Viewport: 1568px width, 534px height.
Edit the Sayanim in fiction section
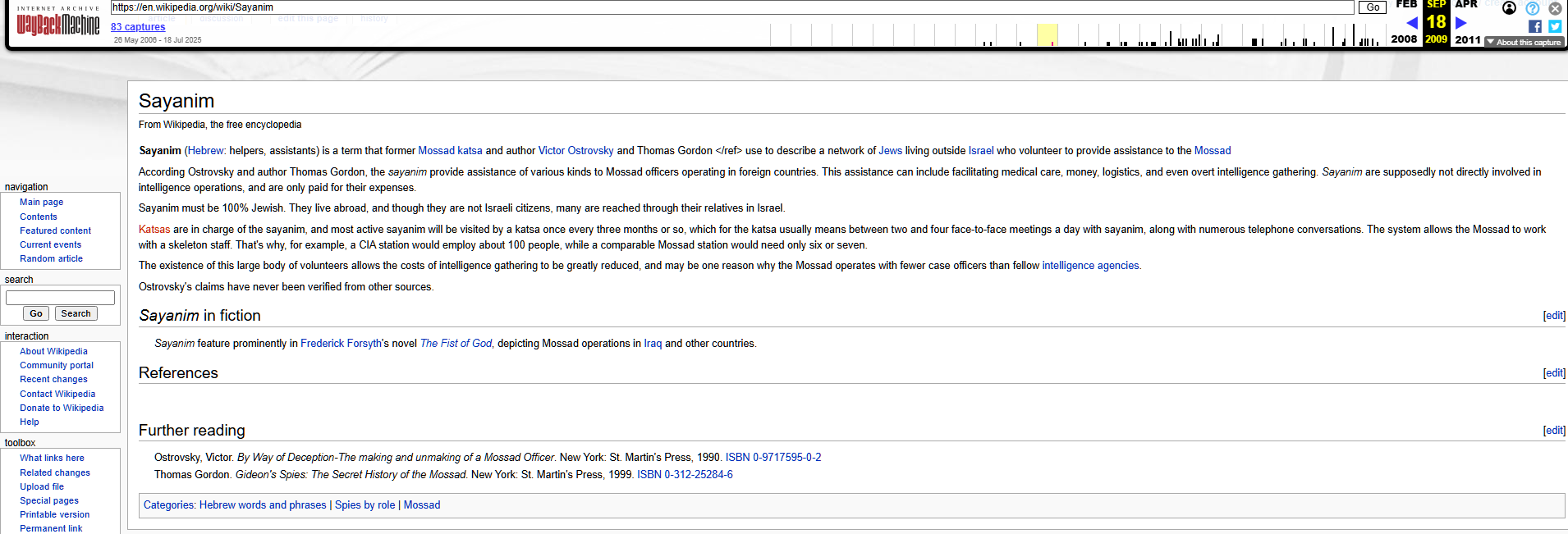pyautogui.click(x=1554, y=316)
